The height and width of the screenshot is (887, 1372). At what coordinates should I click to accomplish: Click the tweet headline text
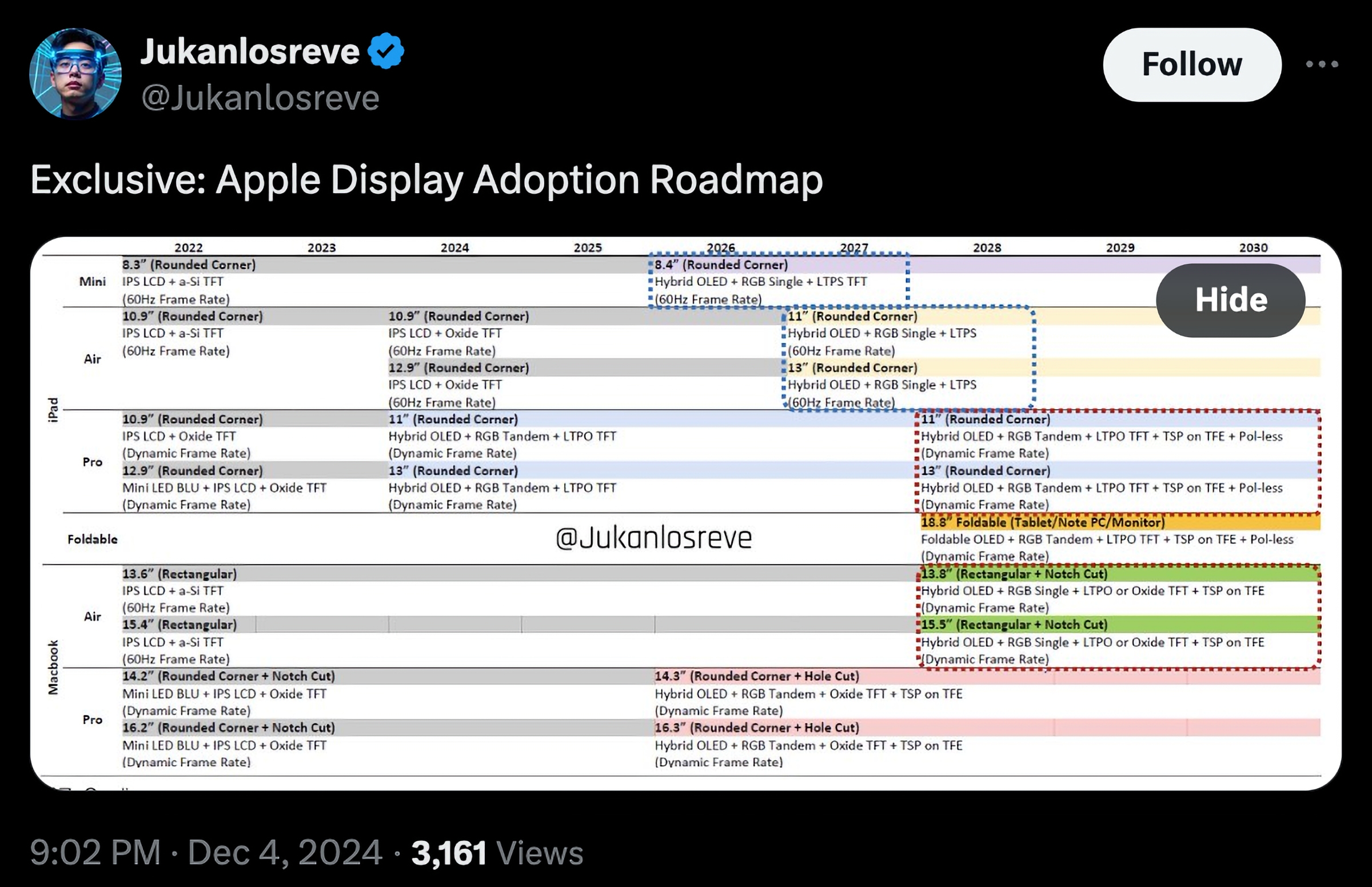426,179
